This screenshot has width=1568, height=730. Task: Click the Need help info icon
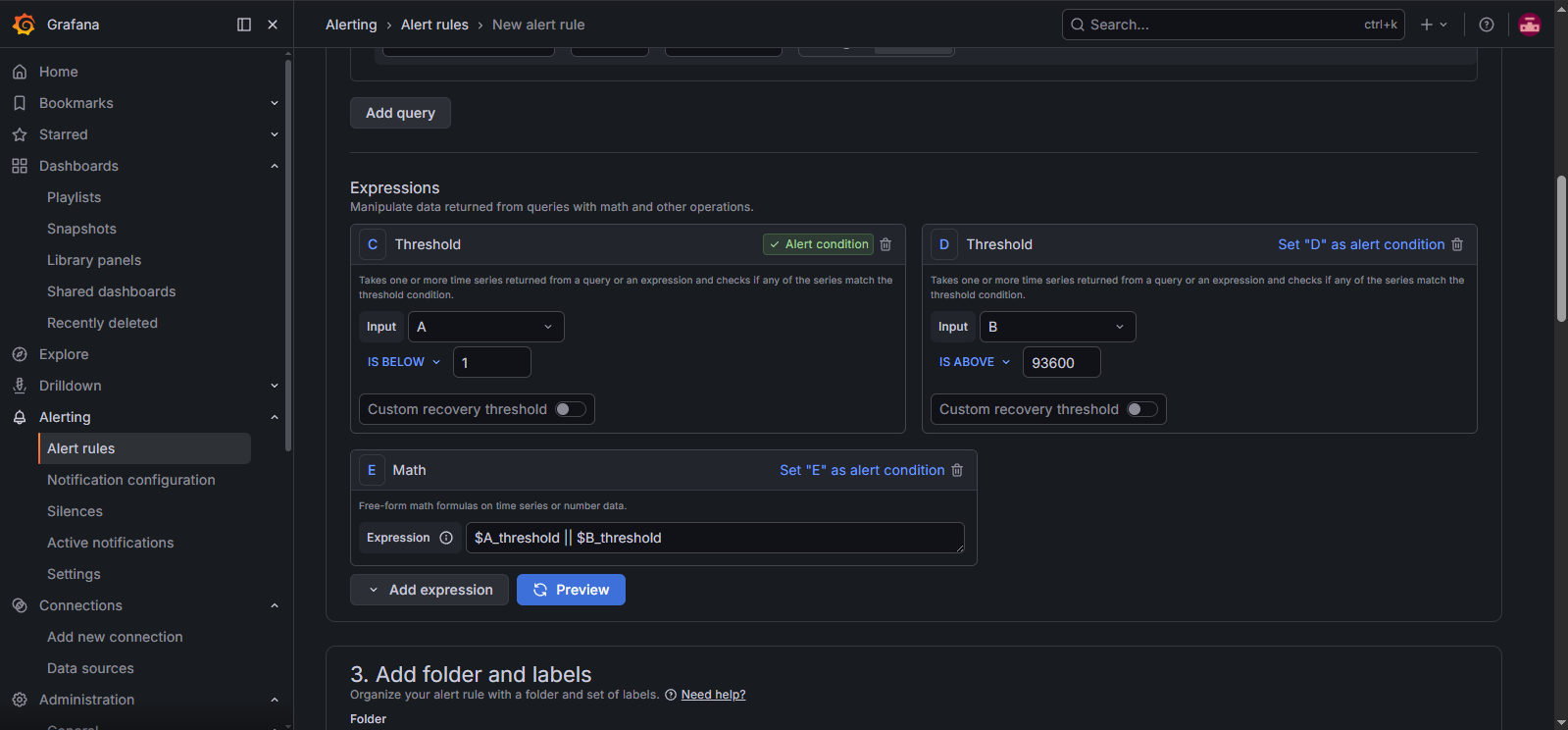[671, 695]
